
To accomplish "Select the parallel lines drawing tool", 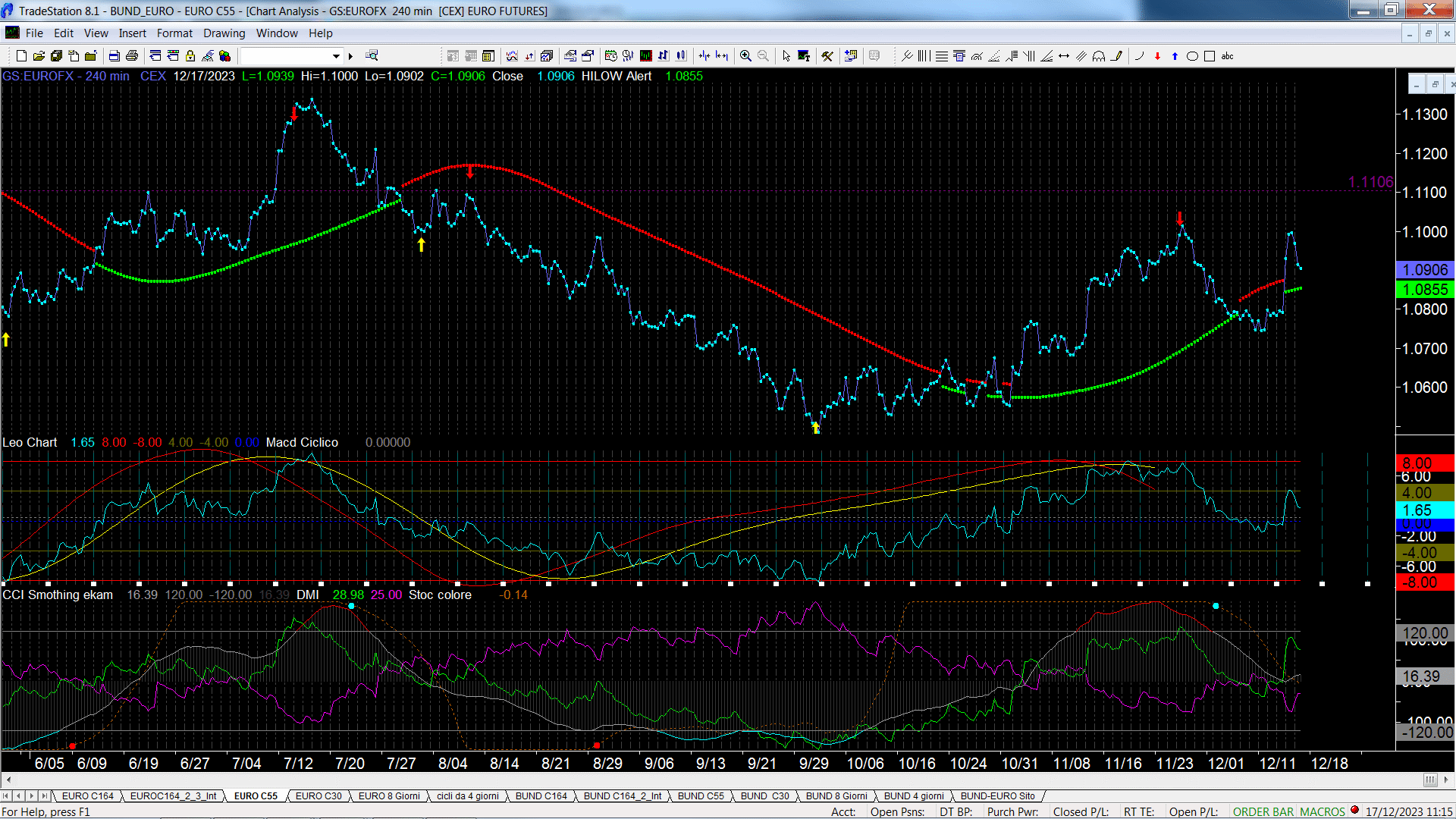I will tap(1081, 56).
